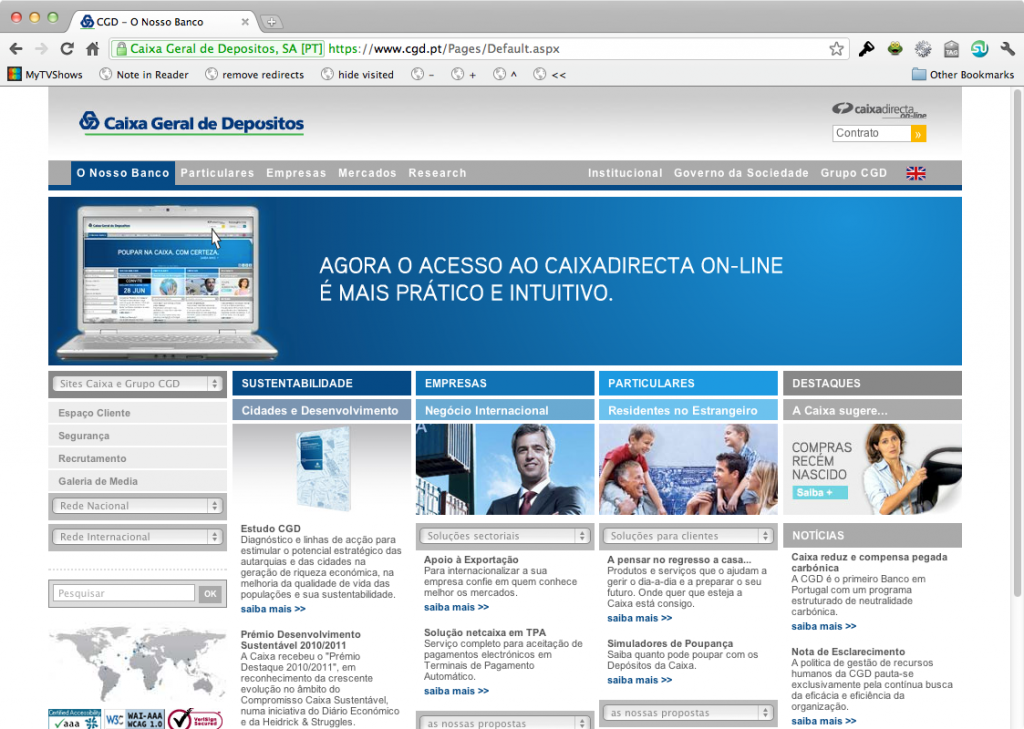Click the green frog extension icon

click(895, 48)
